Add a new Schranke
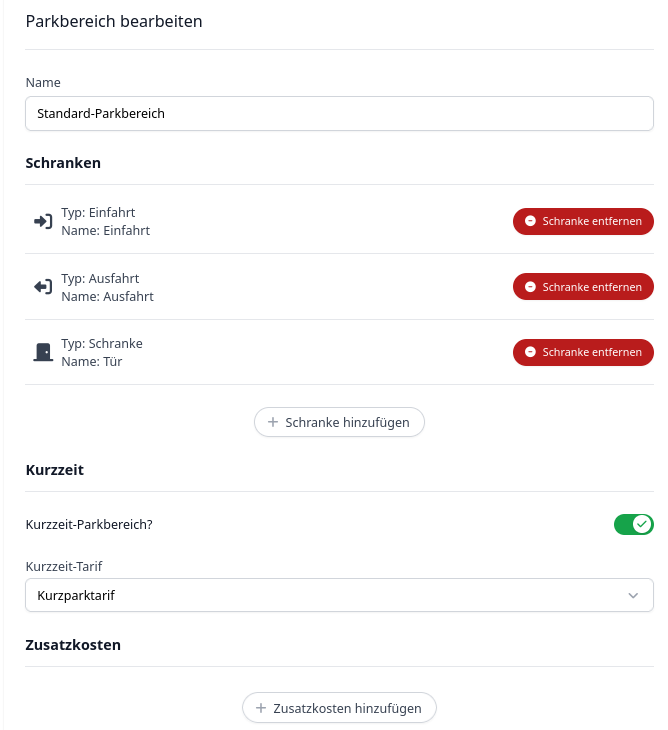The image size is (668, 730). coord(339,422)
